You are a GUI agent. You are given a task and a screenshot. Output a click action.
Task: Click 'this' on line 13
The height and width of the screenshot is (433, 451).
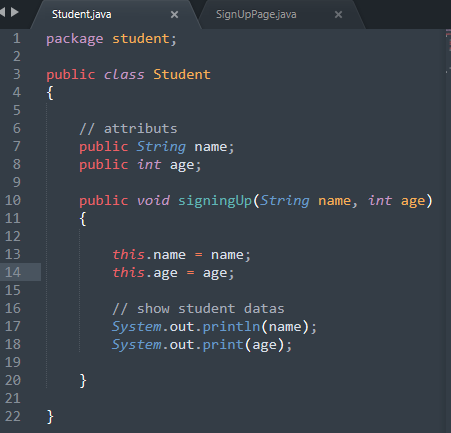[128, 255]
